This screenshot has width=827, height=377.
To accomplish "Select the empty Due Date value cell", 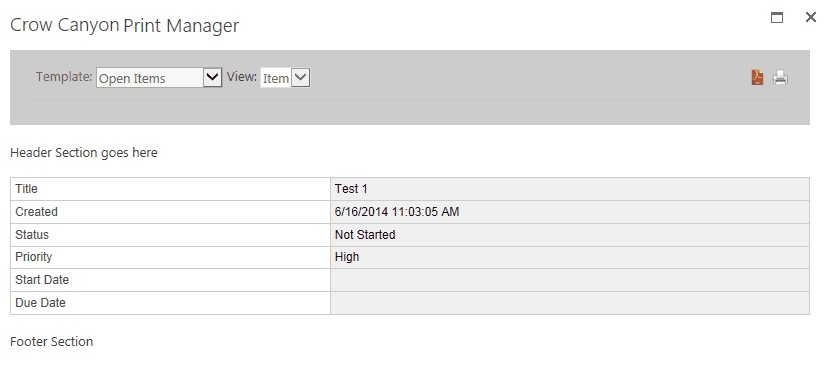I will [x=570, y=303].
